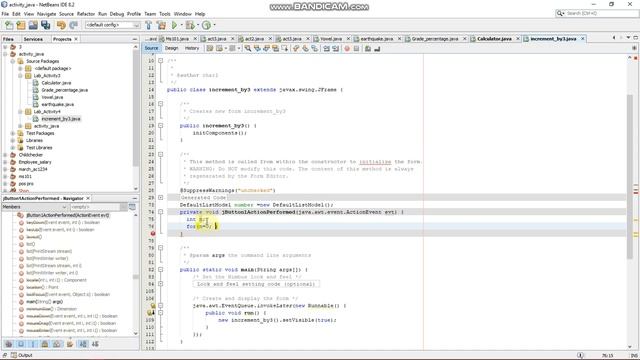Switch to the earthquake.java tab

tap(376, 39)
